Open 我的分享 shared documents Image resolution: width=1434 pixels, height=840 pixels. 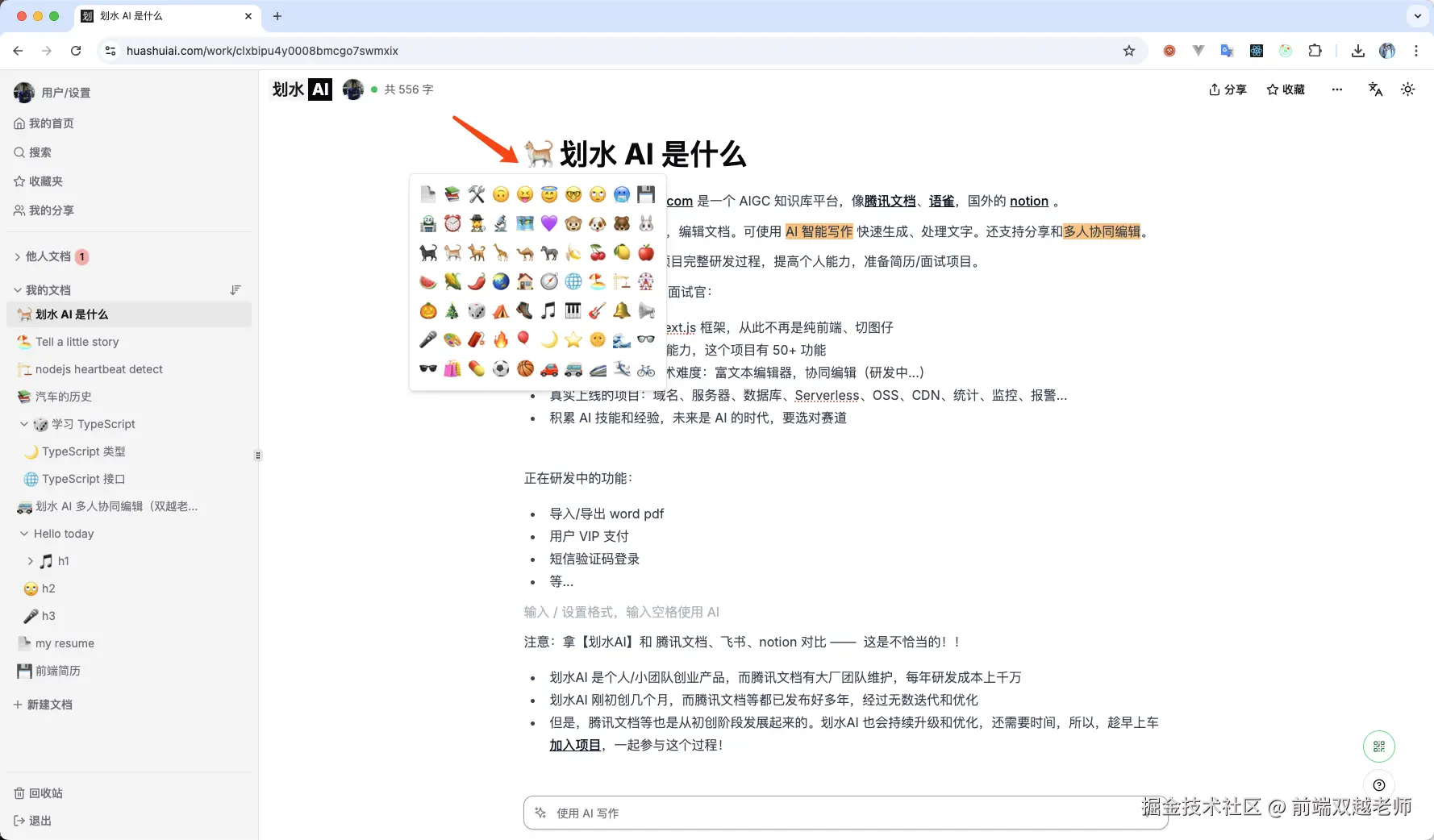(x=52, y=210)
